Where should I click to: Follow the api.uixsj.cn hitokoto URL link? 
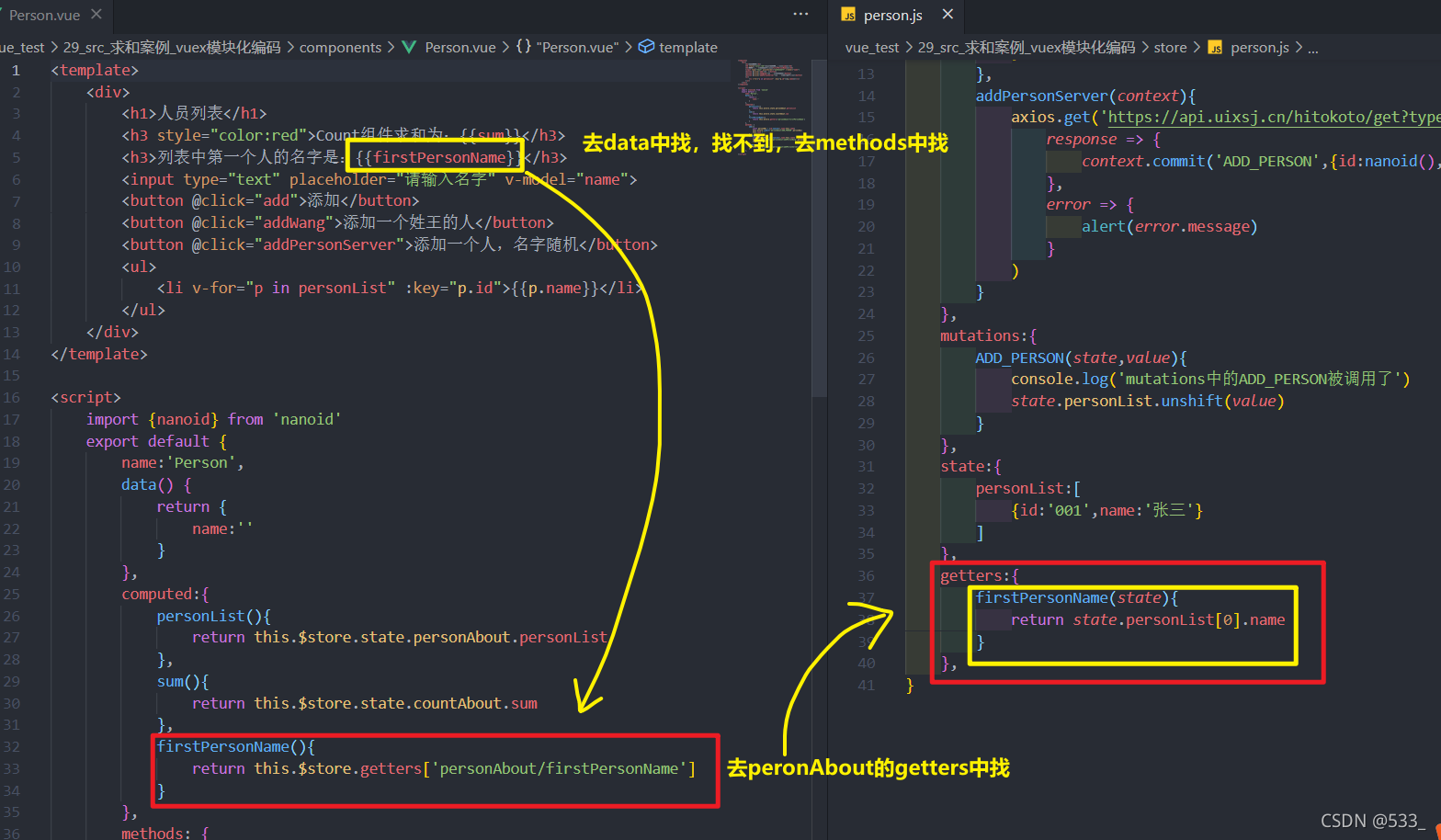(x=1274, y=117)
